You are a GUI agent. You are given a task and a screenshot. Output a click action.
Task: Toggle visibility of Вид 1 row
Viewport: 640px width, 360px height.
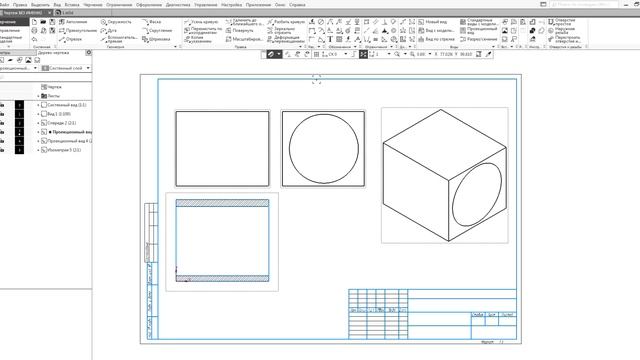[2, 114]
